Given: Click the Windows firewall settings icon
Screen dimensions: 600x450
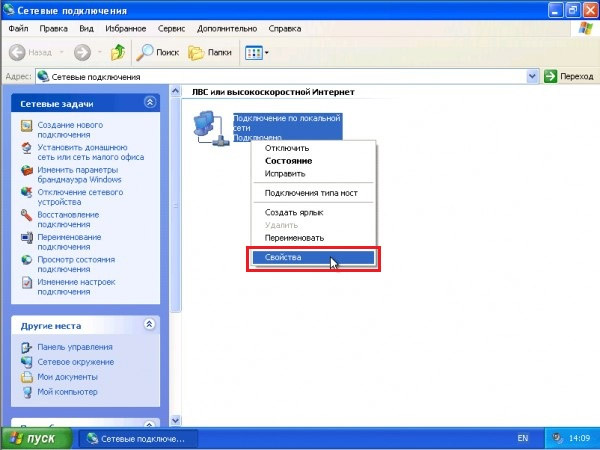Looking at the screenshot, I should tap(27, 170).
